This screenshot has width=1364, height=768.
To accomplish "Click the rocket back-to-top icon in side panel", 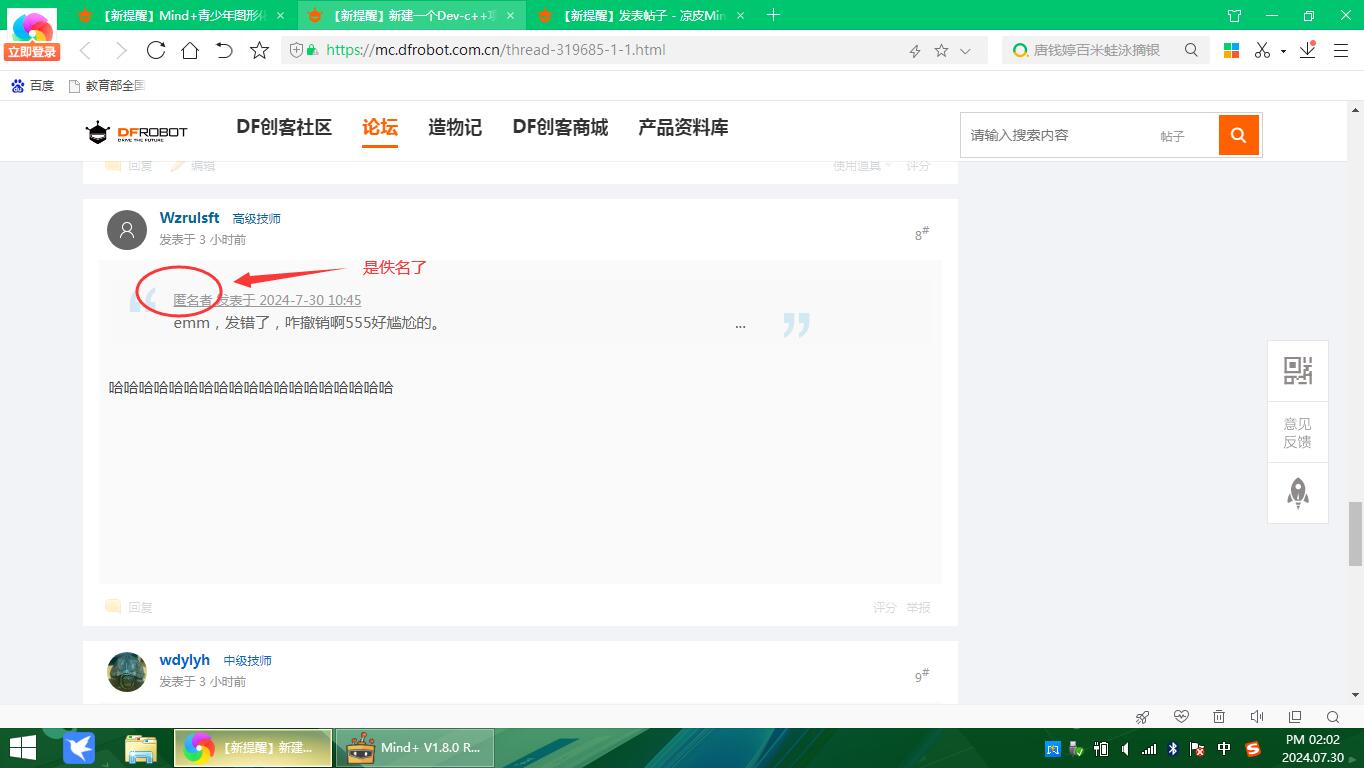I will click(1298, 493).
